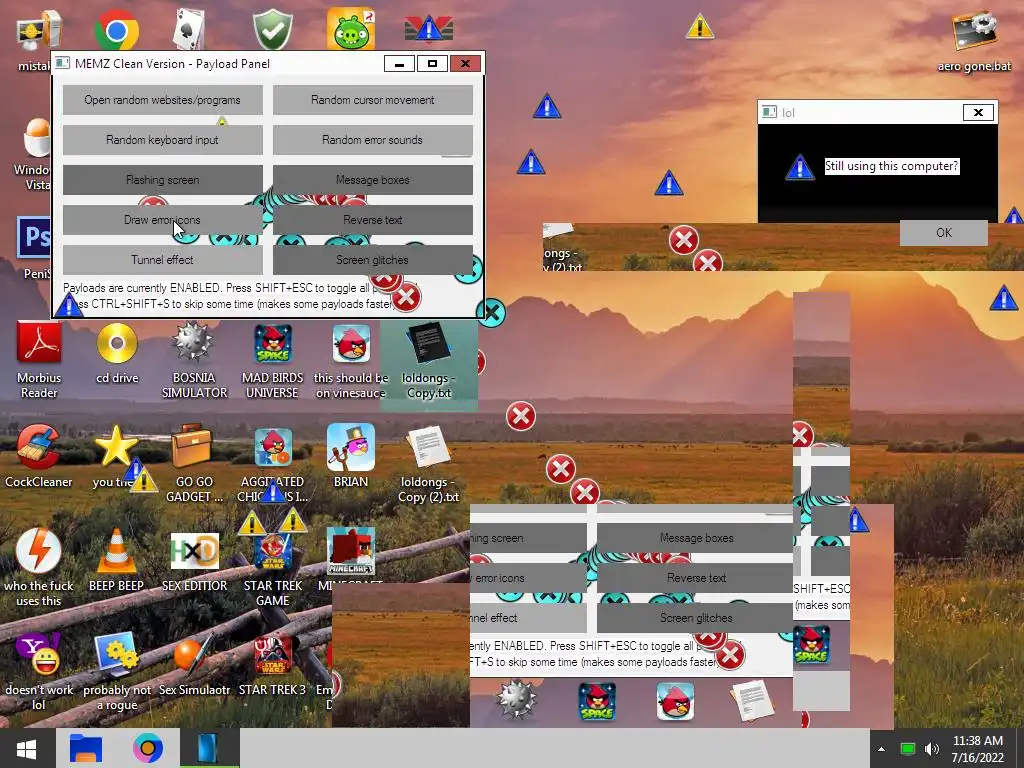Screen dimensions: 1024x768
Task: Open Sex Simulaotr desktop icon
Action: click(x=194, y=664)
